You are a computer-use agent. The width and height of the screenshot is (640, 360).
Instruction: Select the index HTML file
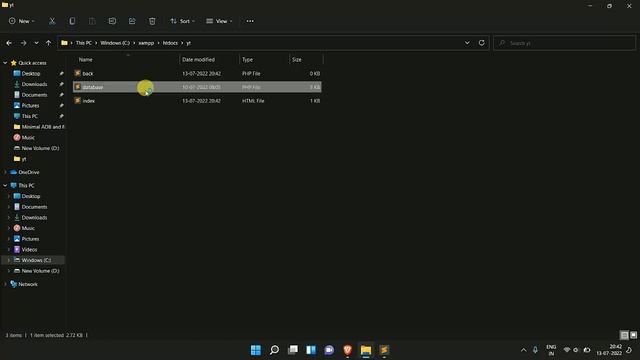(197, 101)
